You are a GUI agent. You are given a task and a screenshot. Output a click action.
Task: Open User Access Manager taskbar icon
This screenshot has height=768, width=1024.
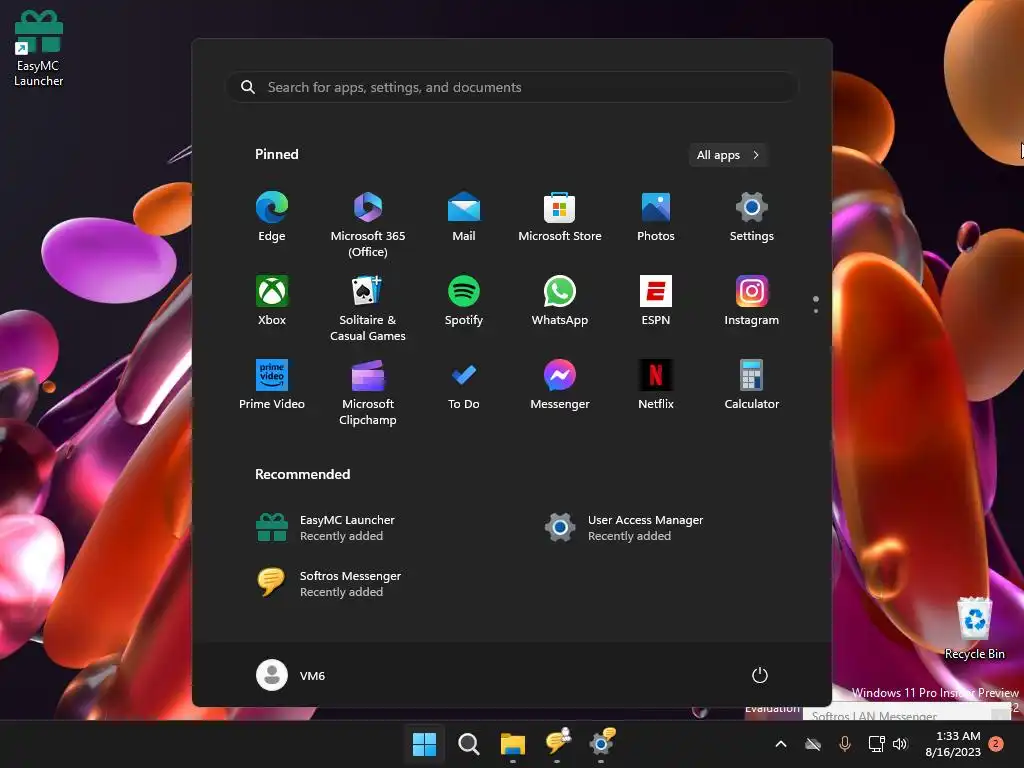tap(601, 744)
